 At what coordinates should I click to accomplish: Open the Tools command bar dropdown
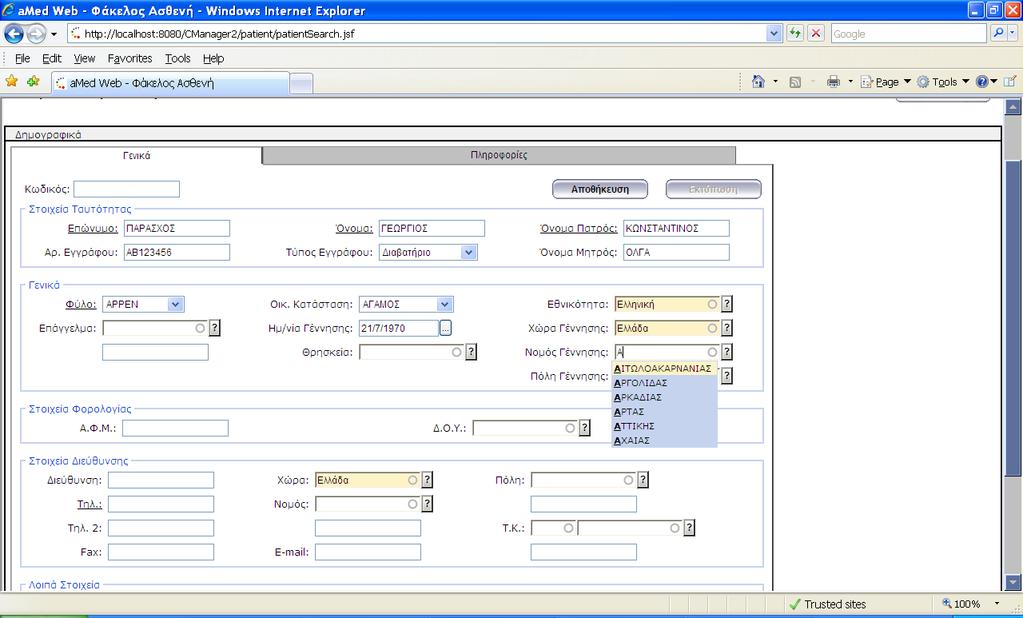click(x=943, y=82)
